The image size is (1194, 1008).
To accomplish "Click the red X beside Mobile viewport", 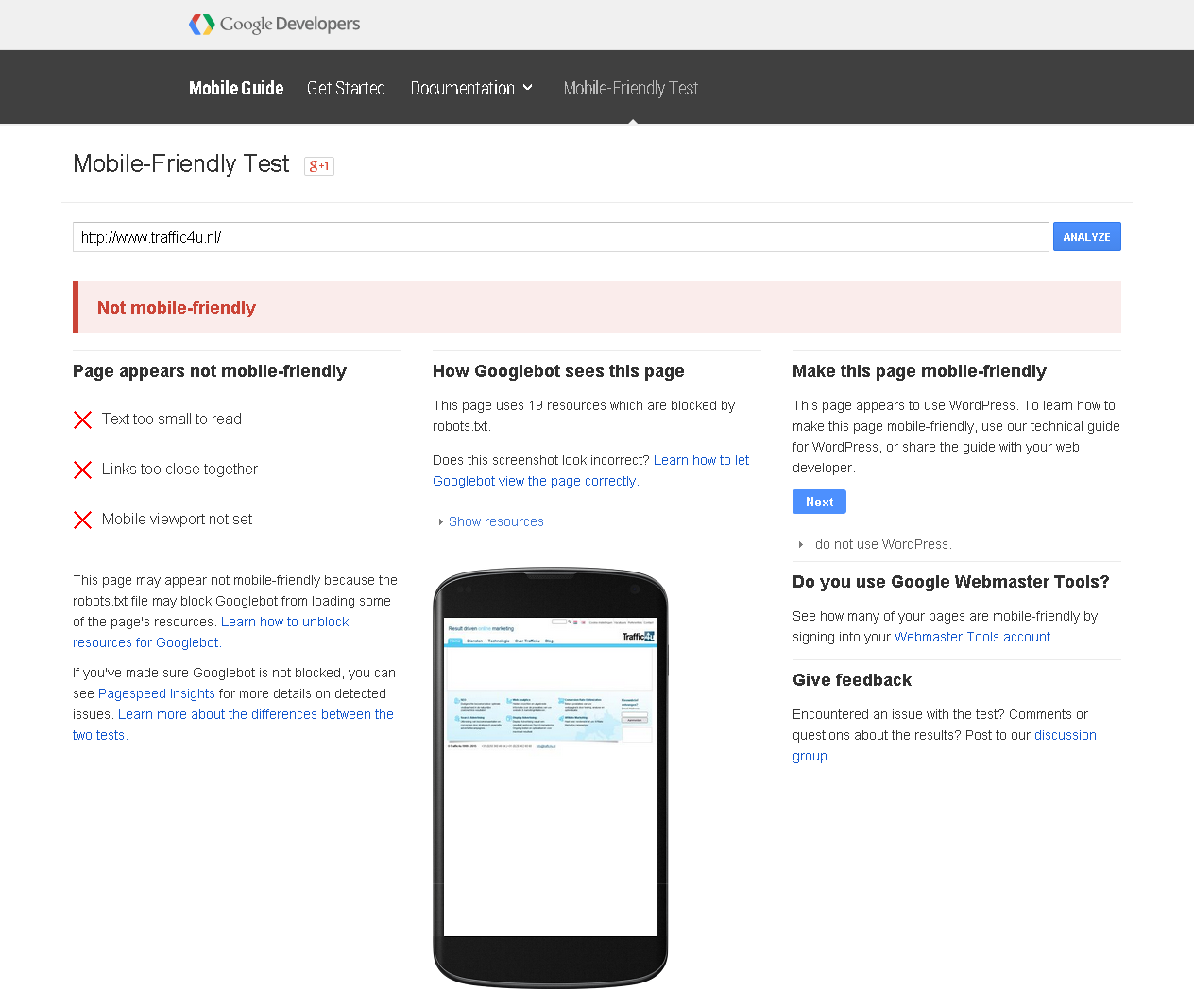I will coord(83,520).
